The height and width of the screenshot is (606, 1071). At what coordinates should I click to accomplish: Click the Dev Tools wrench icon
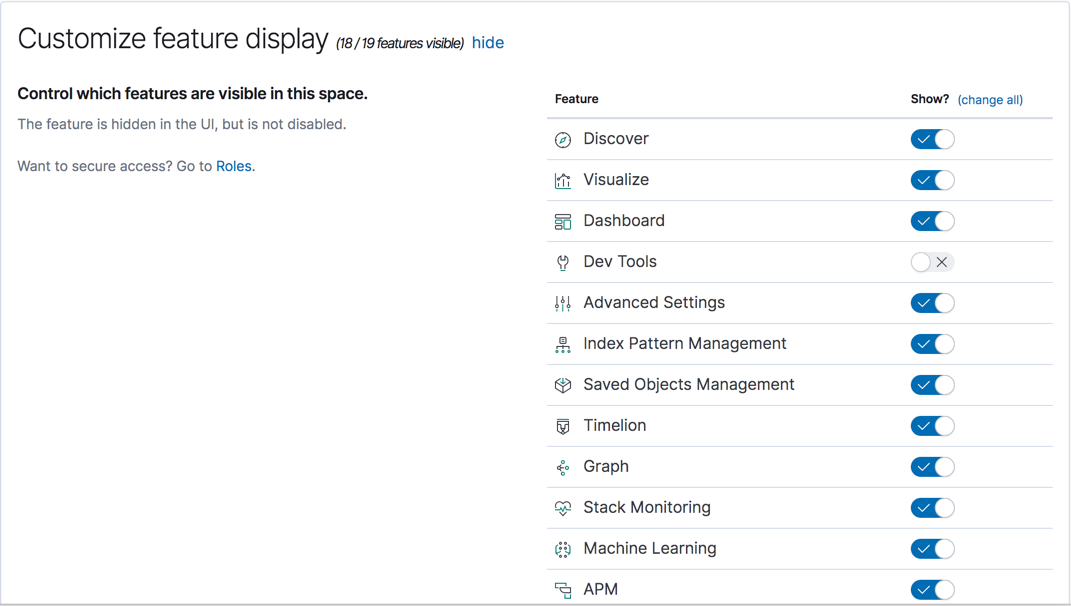(563, 262)
